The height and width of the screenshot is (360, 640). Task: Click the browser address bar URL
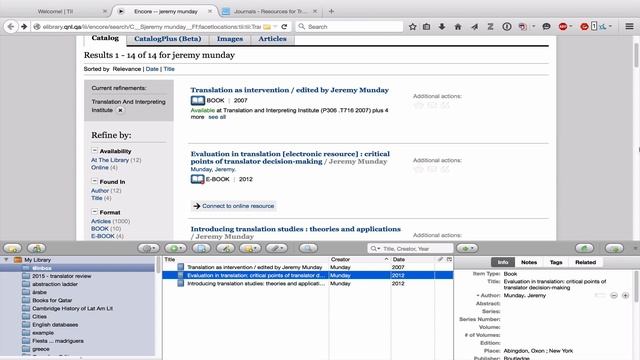coord(152,27)
